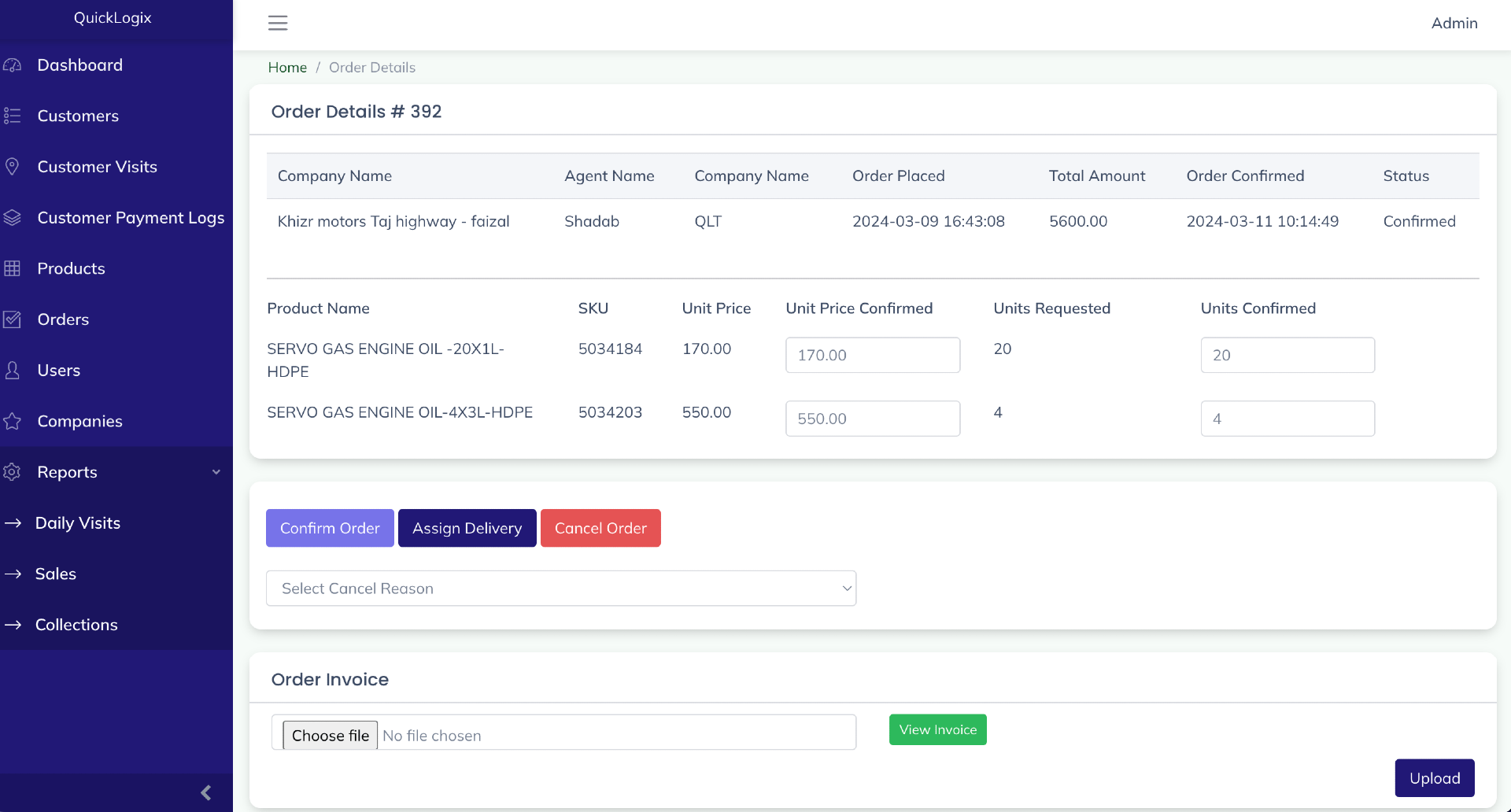1511x812 pixels.
Task: Expand the Reports menu chevron
Action: click(216, 472)
